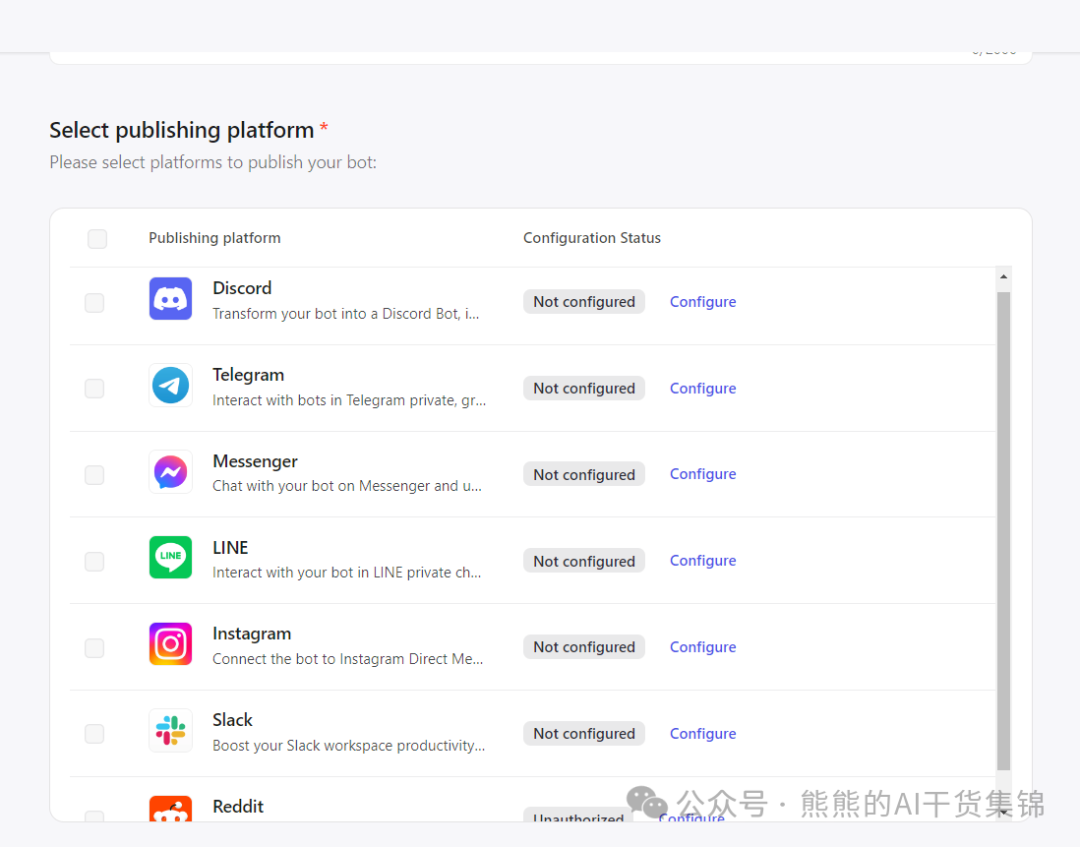The width and height of the screenshot is (1080, 847).
Task: Open Configure link for Discord
Action: point(702,302)
